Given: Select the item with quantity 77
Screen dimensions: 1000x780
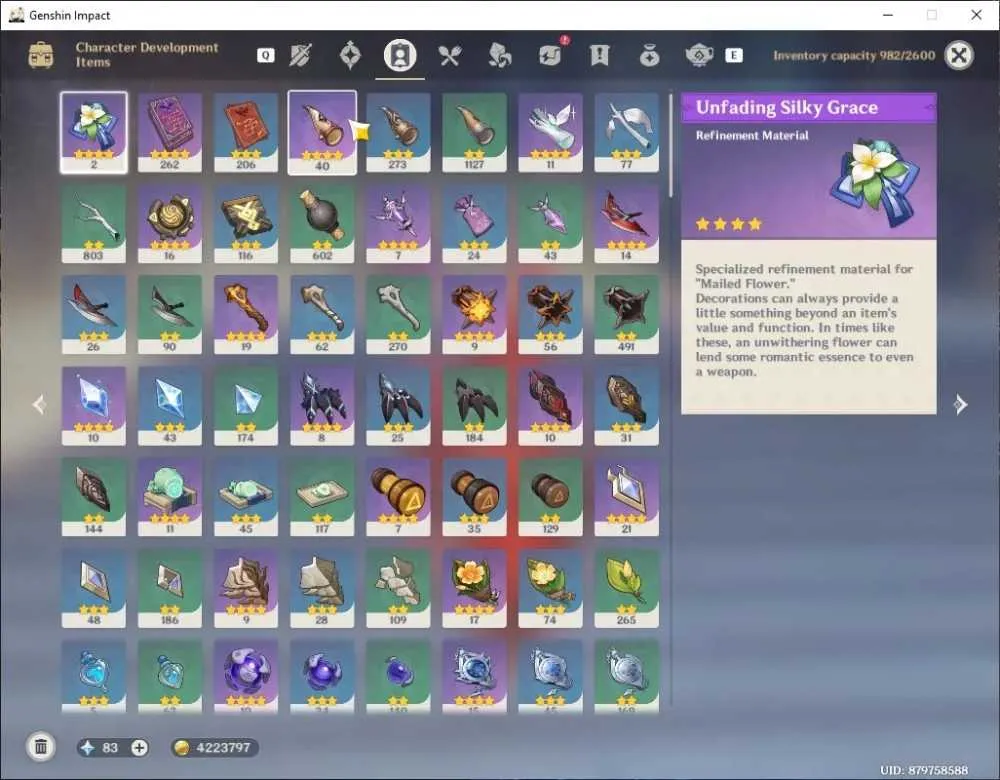Looking at the screenshot, I should [626, 133].
